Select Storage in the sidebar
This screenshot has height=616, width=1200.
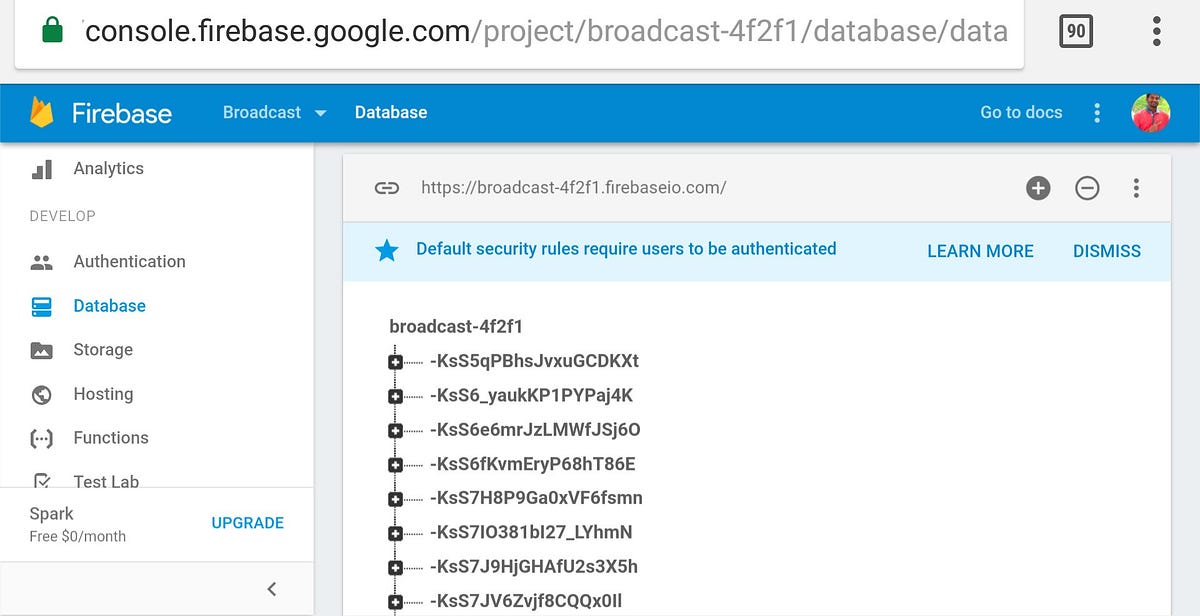tap(103, 350)
